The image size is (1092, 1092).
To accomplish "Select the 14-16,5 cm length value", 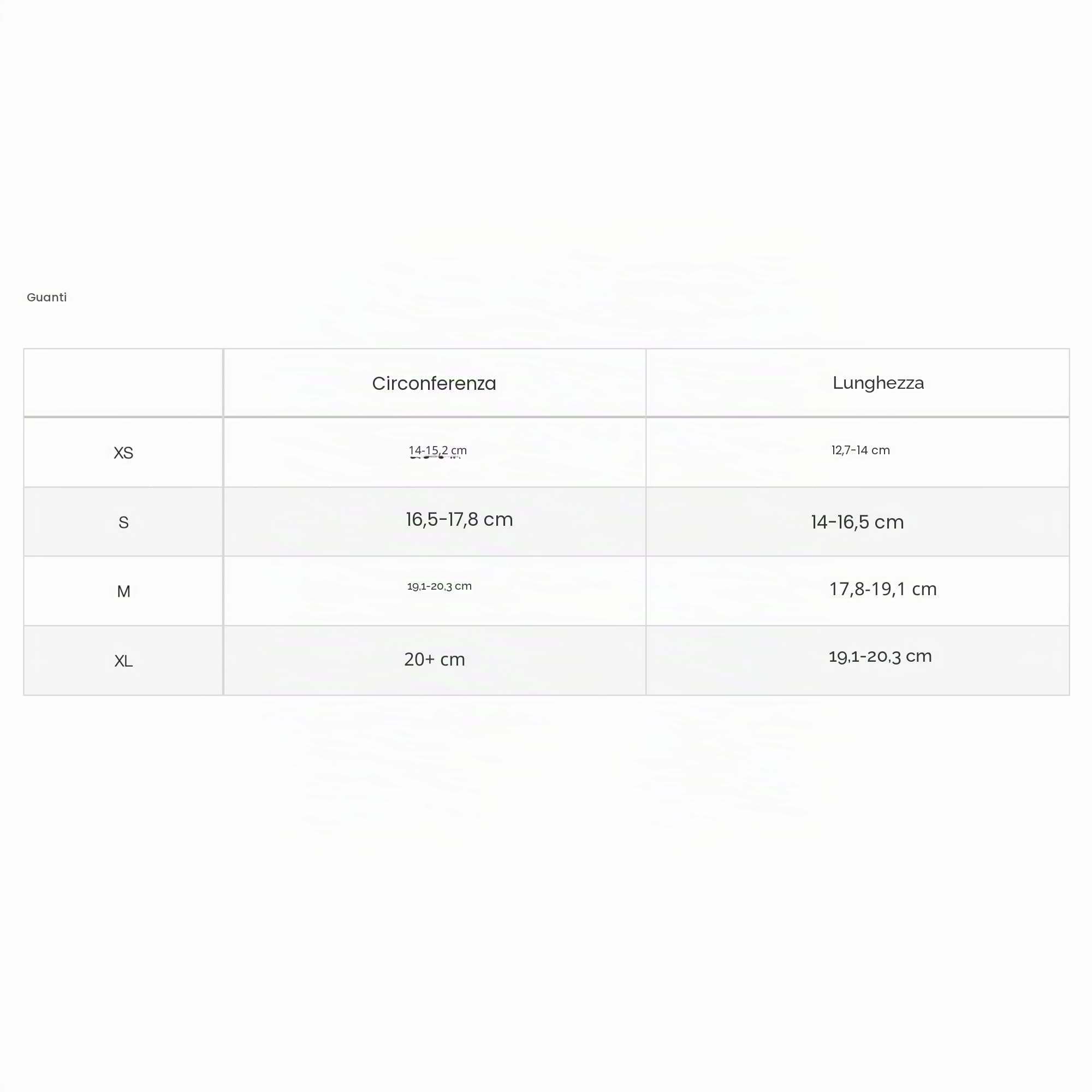I will 857,521.
